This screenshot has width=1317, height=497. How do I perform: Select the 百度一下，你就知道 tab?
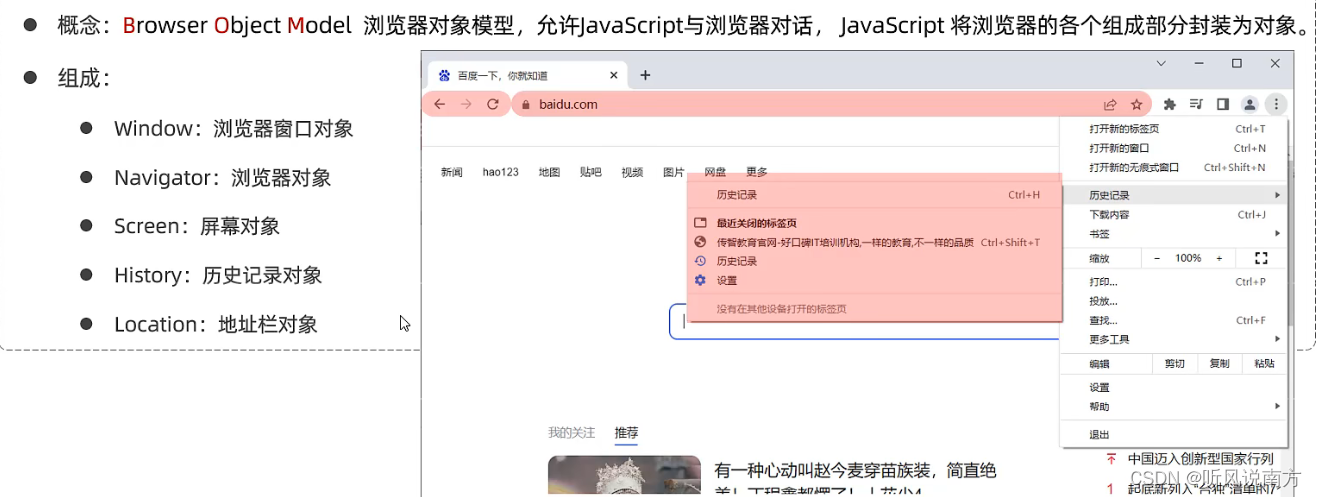click(x=528, y=75)
